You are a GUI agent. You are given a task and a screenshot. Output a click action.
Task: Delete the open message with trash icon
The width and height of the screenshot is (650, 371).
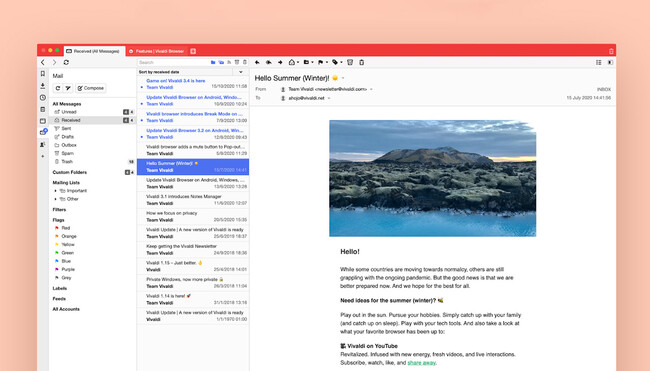(361, 62)
